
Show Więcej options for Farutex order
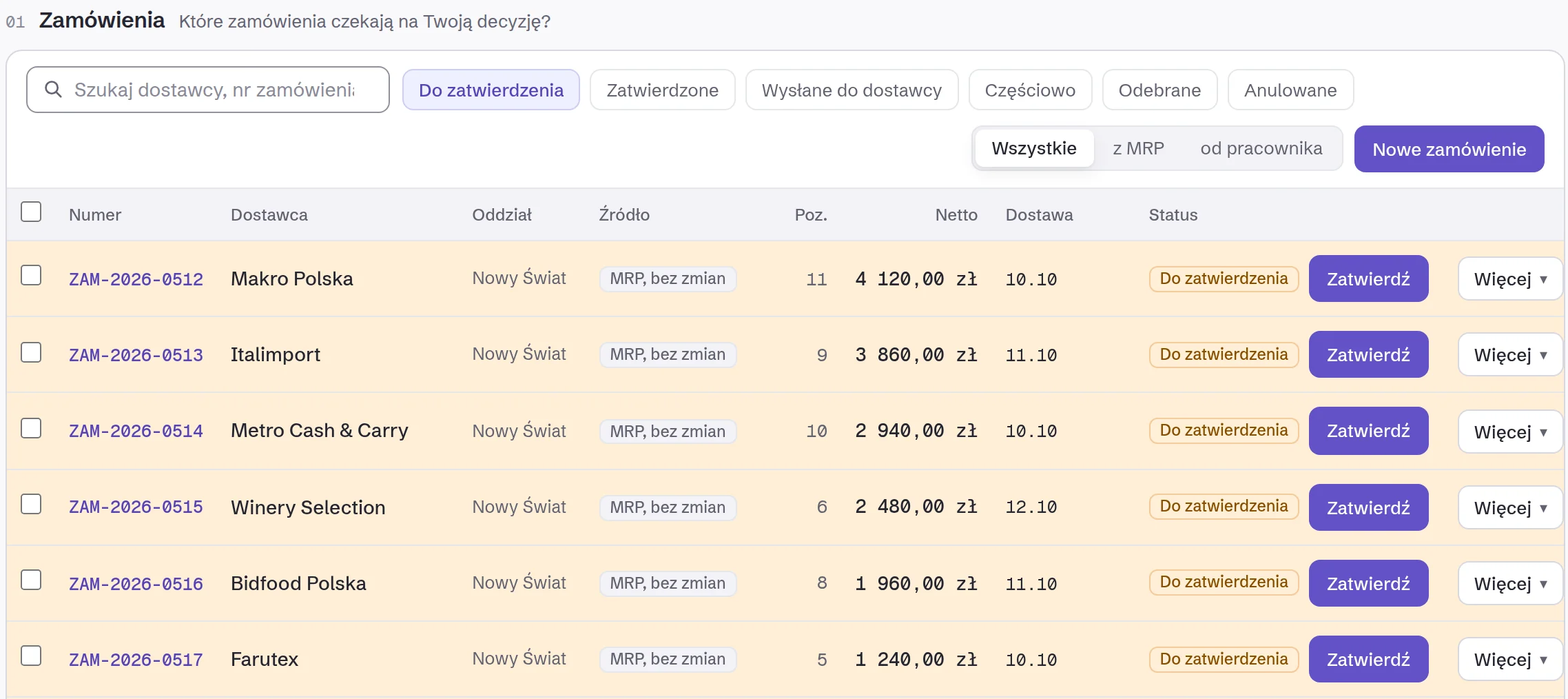pos(1510,659)
